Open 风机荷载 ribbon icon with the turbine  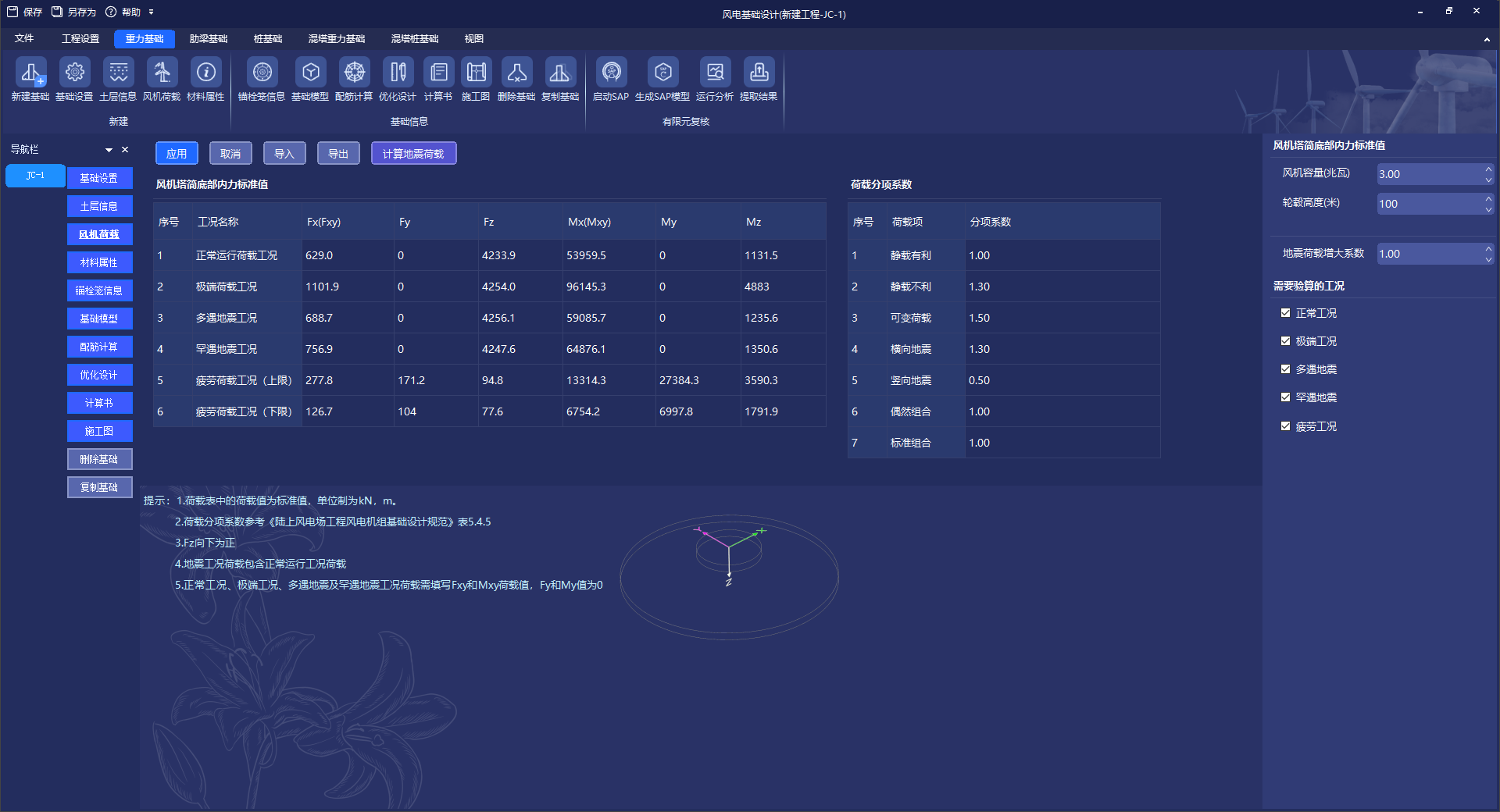162,73
